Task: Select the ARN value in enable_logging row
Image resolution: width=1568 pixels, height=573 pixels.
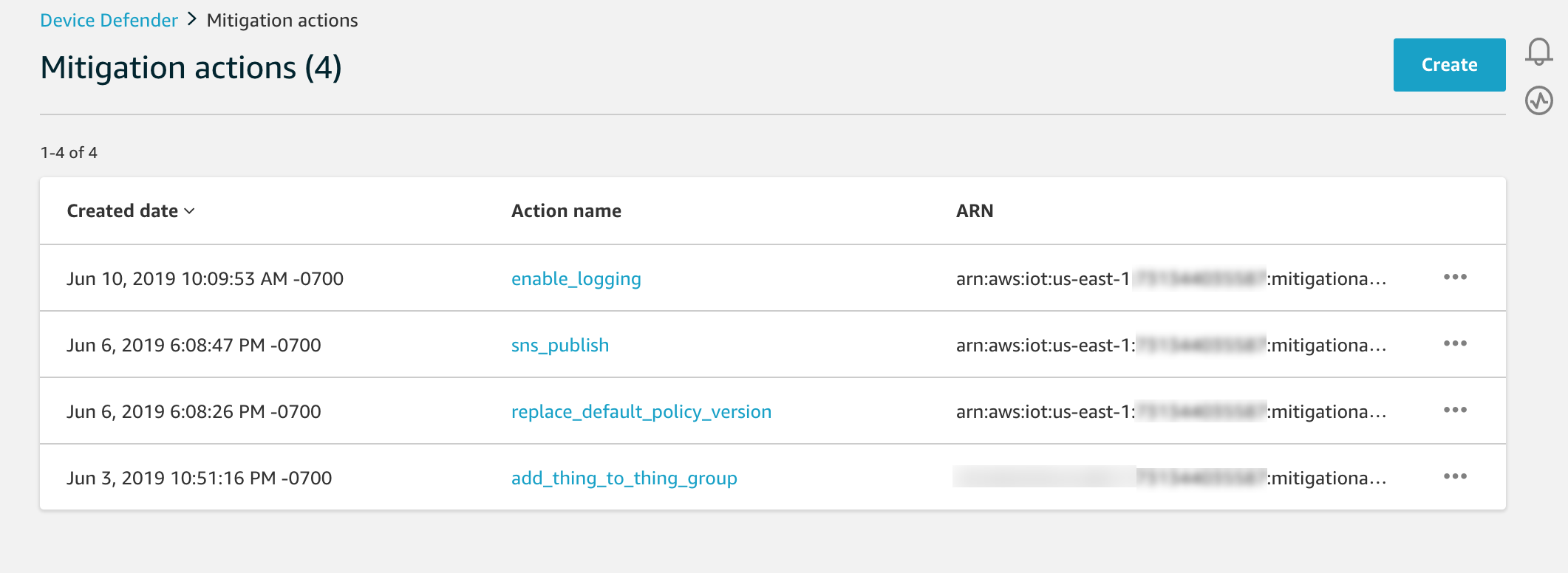Action: coord(1170,279)
